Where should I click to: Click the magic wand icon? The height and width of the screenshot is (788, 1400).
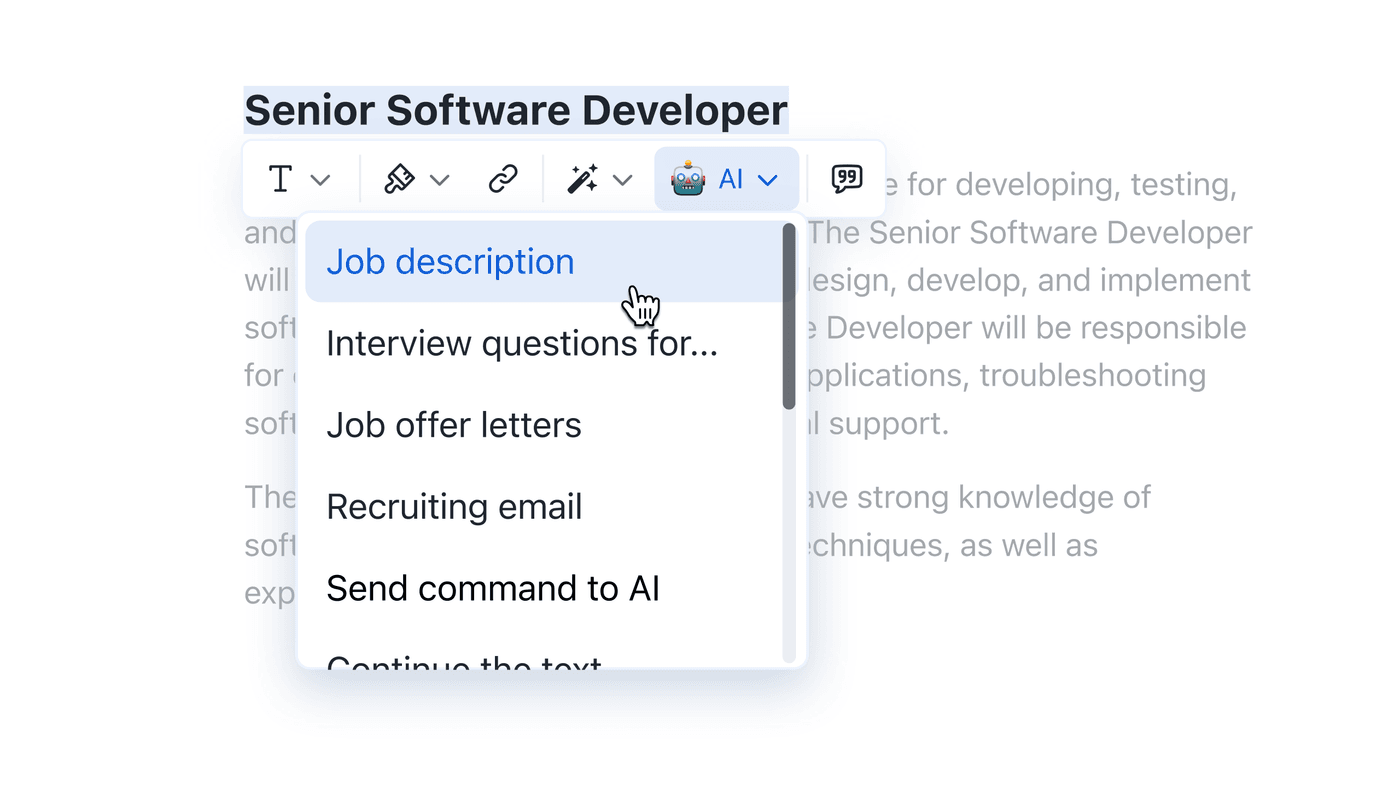(582, 179)
